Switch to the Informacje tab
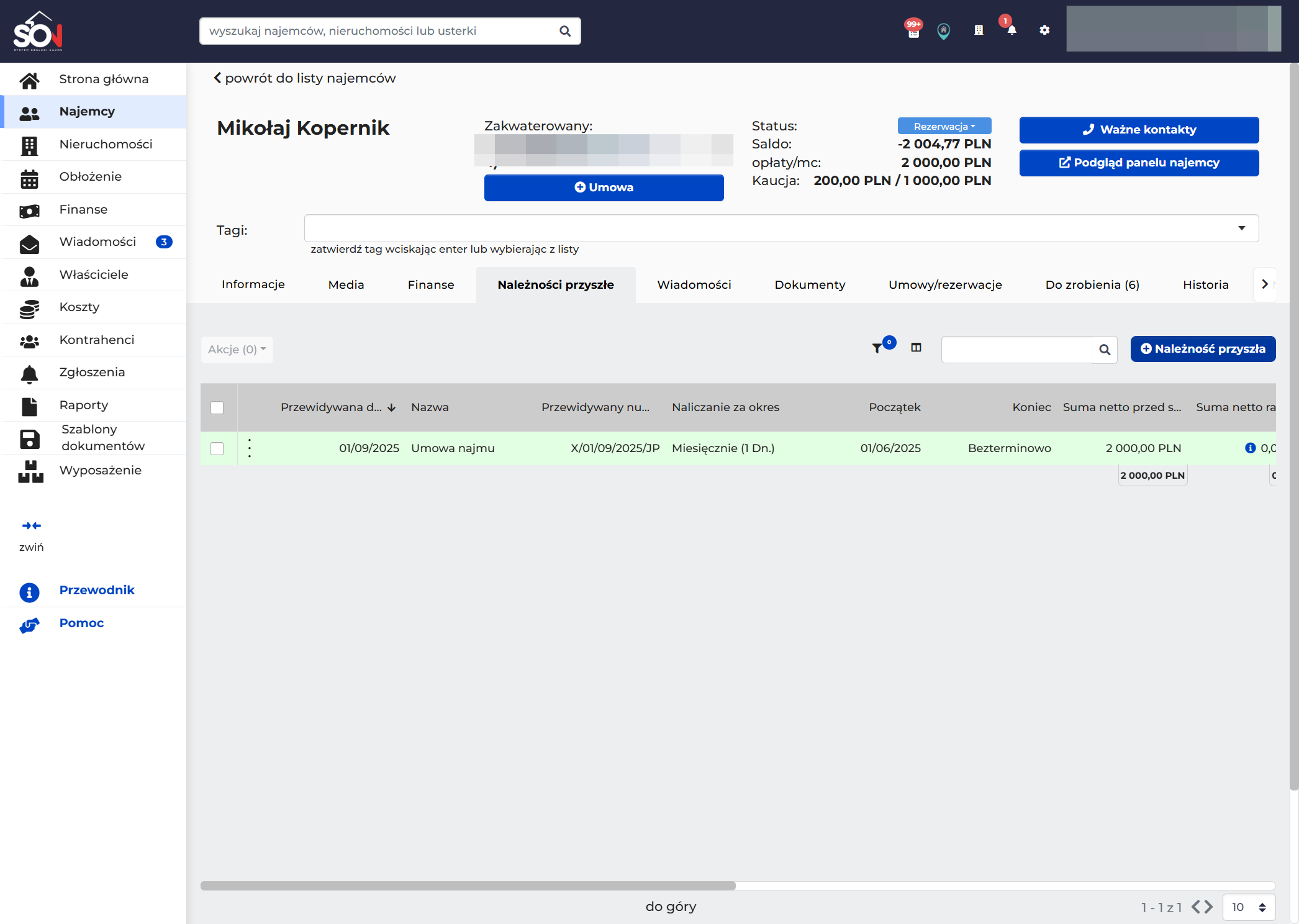 (x=253, y=284)
